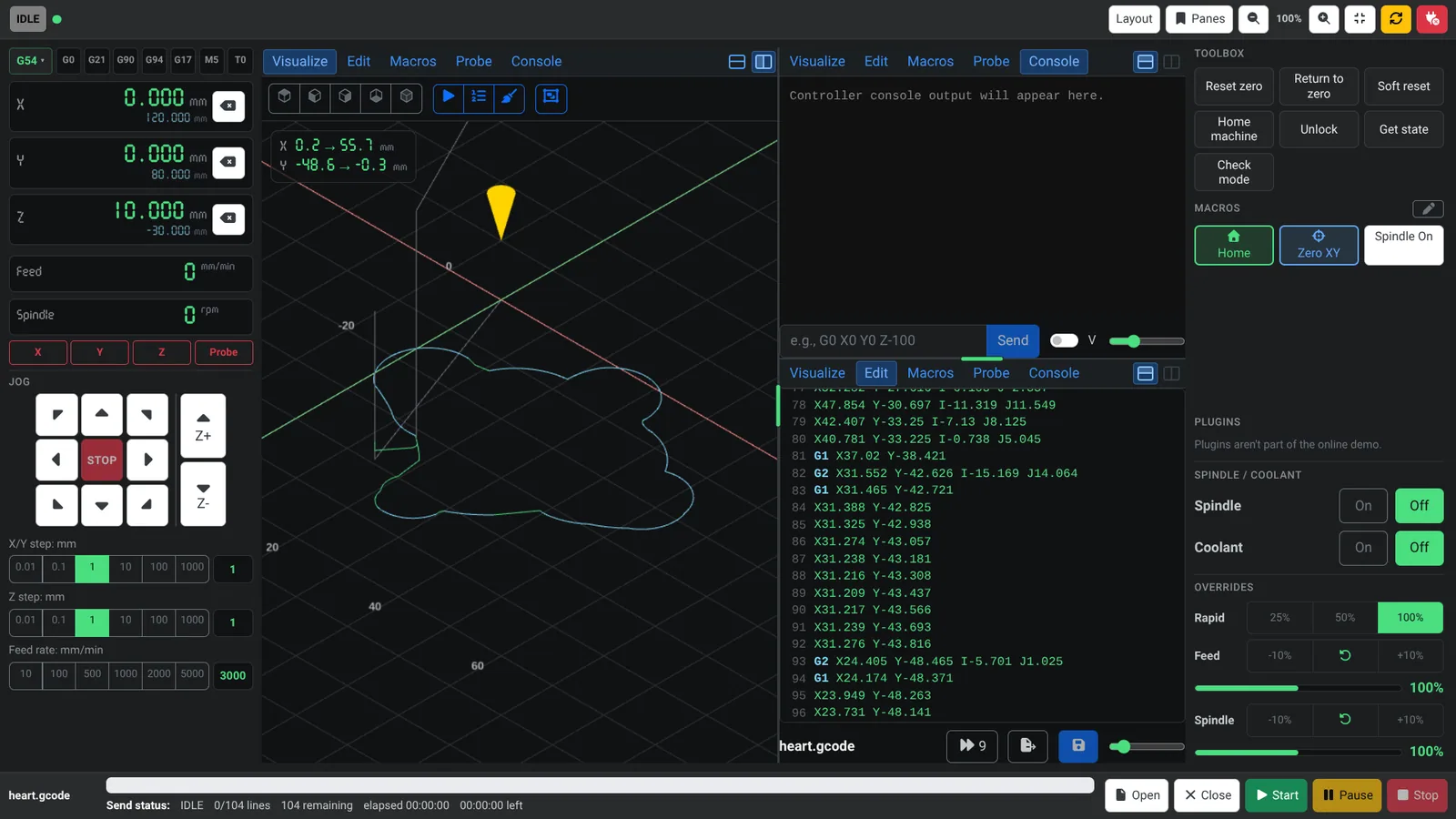This screenshot has width=1456, height=819.
Task: Start the toolpath simulation play icon
Action: 449,96
